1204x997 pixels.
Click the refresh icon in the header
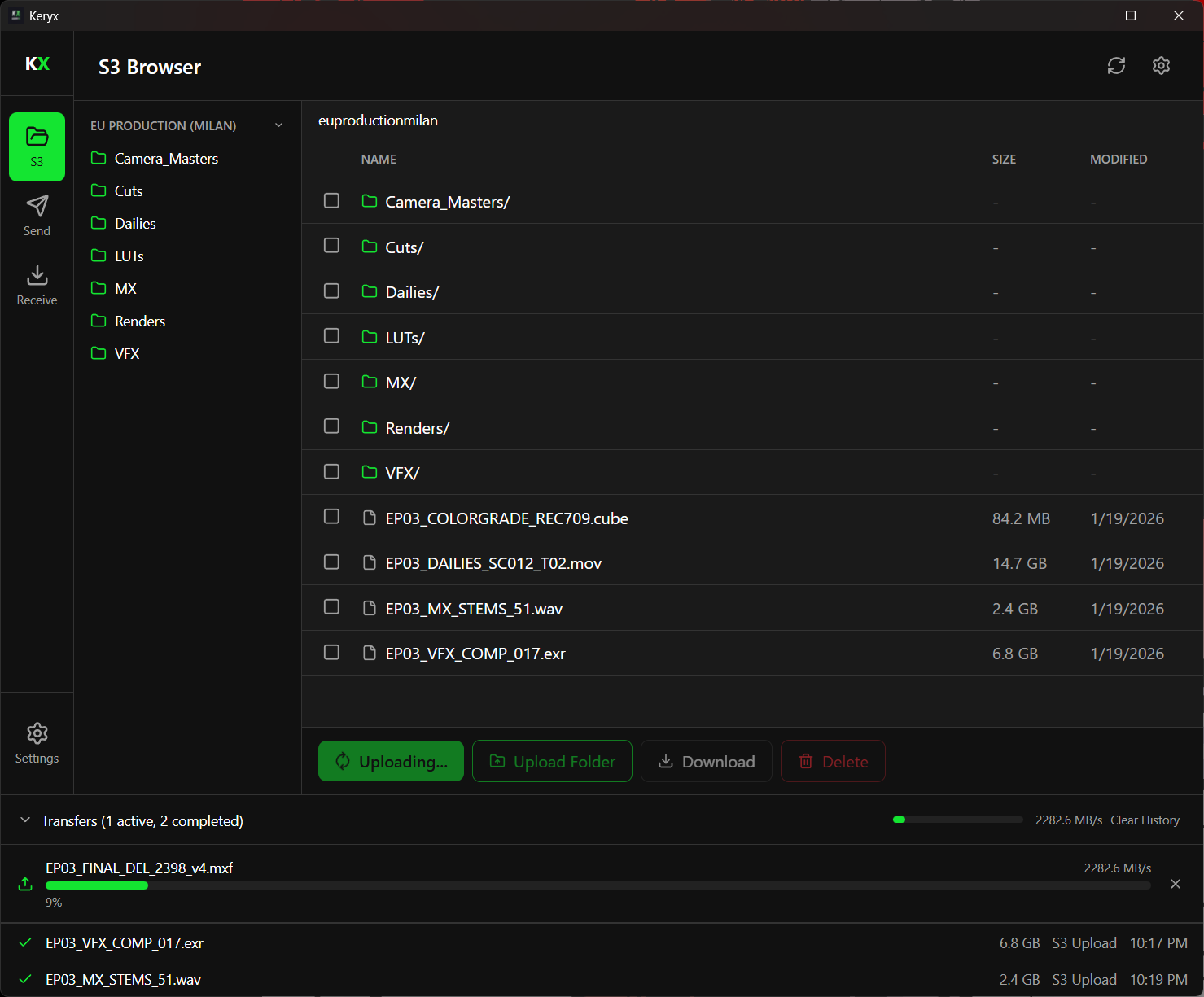point(1116,66)
